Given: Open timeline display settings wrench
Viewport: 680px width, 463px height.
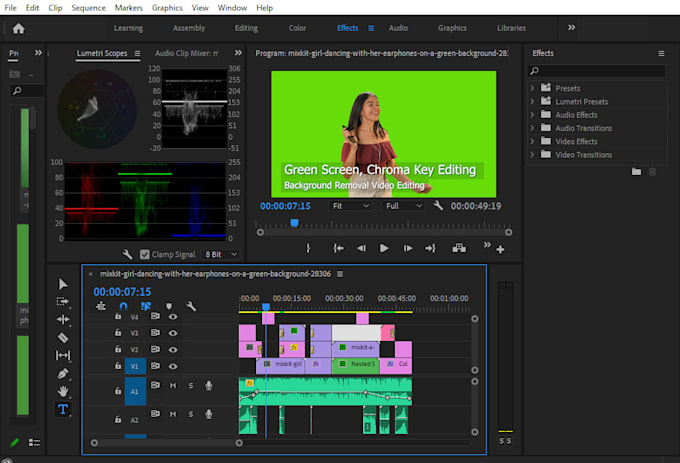Looking at the screenshot, I should coord(191,306).
